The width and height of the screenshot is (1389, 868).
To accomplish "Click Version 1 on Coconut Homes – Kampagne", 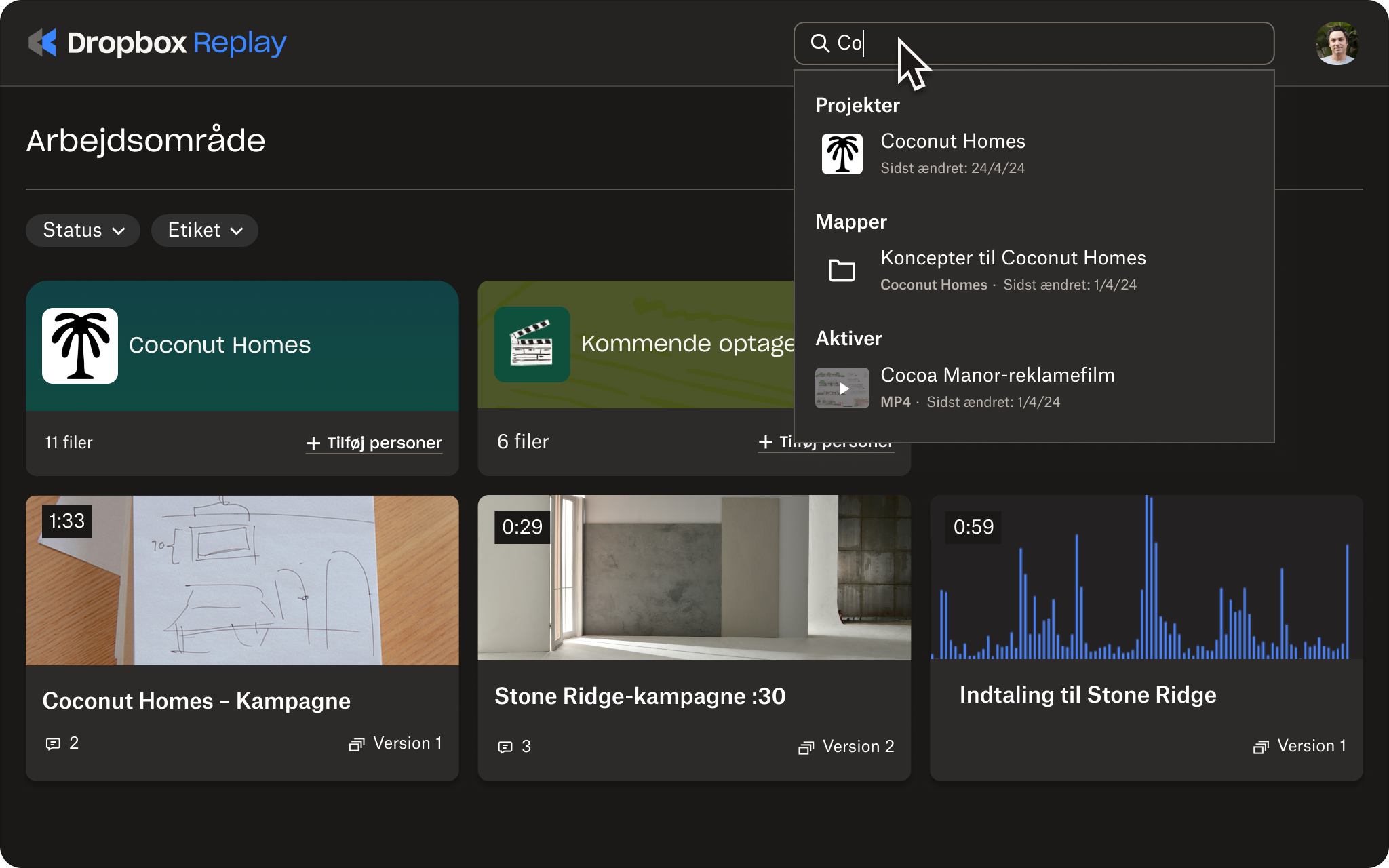I will point(408,743).
